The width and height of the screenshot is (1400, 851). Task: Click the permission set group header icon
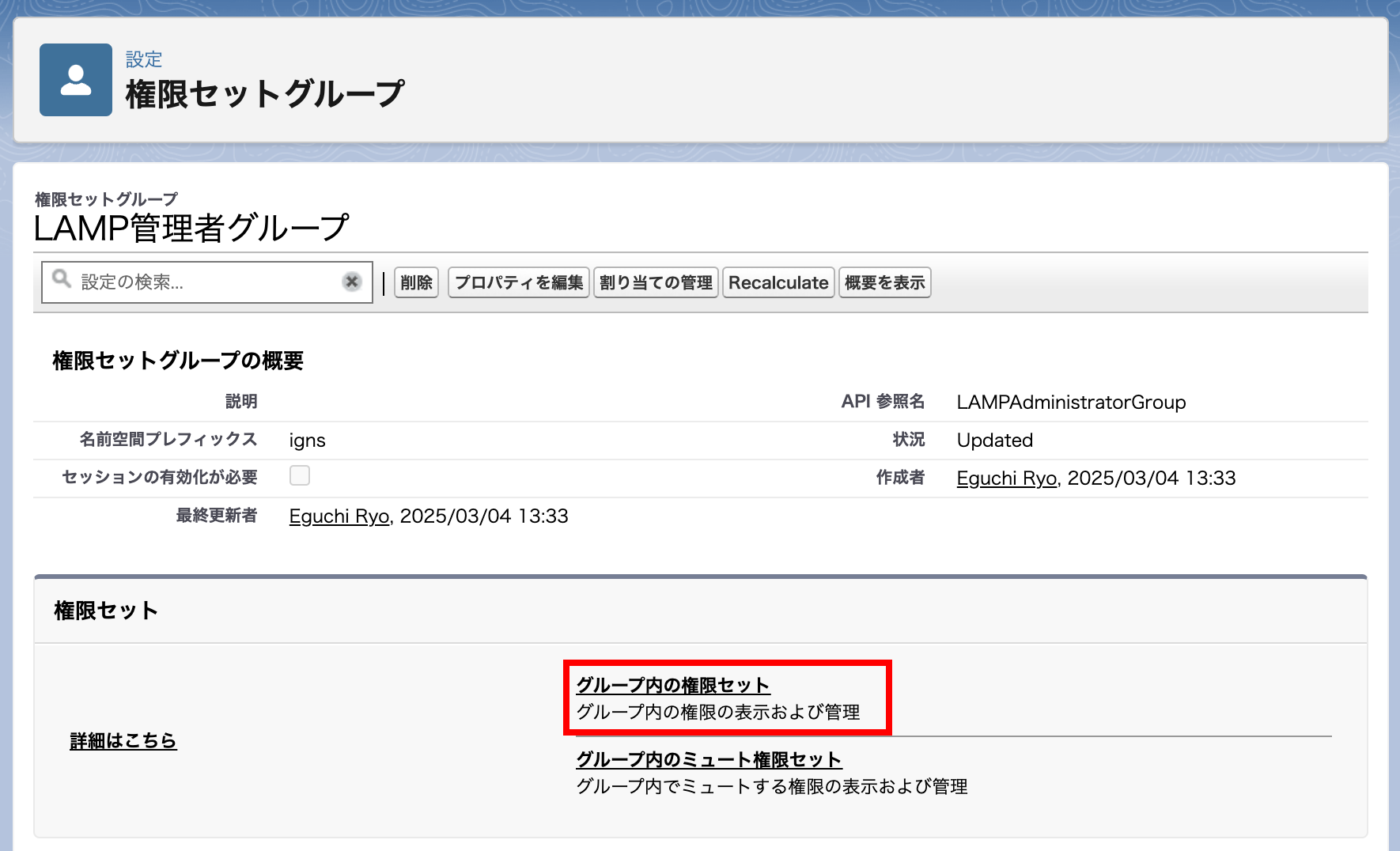pos(76,80)
